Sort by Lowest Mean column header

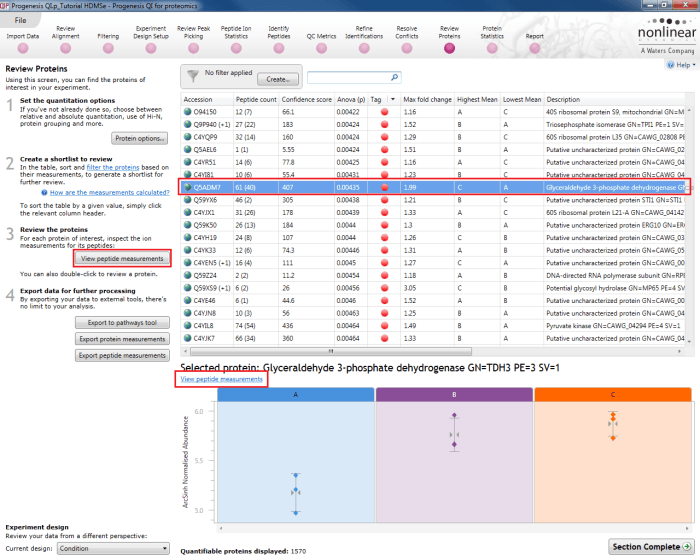pyautogui.click(x=522, y=100)
